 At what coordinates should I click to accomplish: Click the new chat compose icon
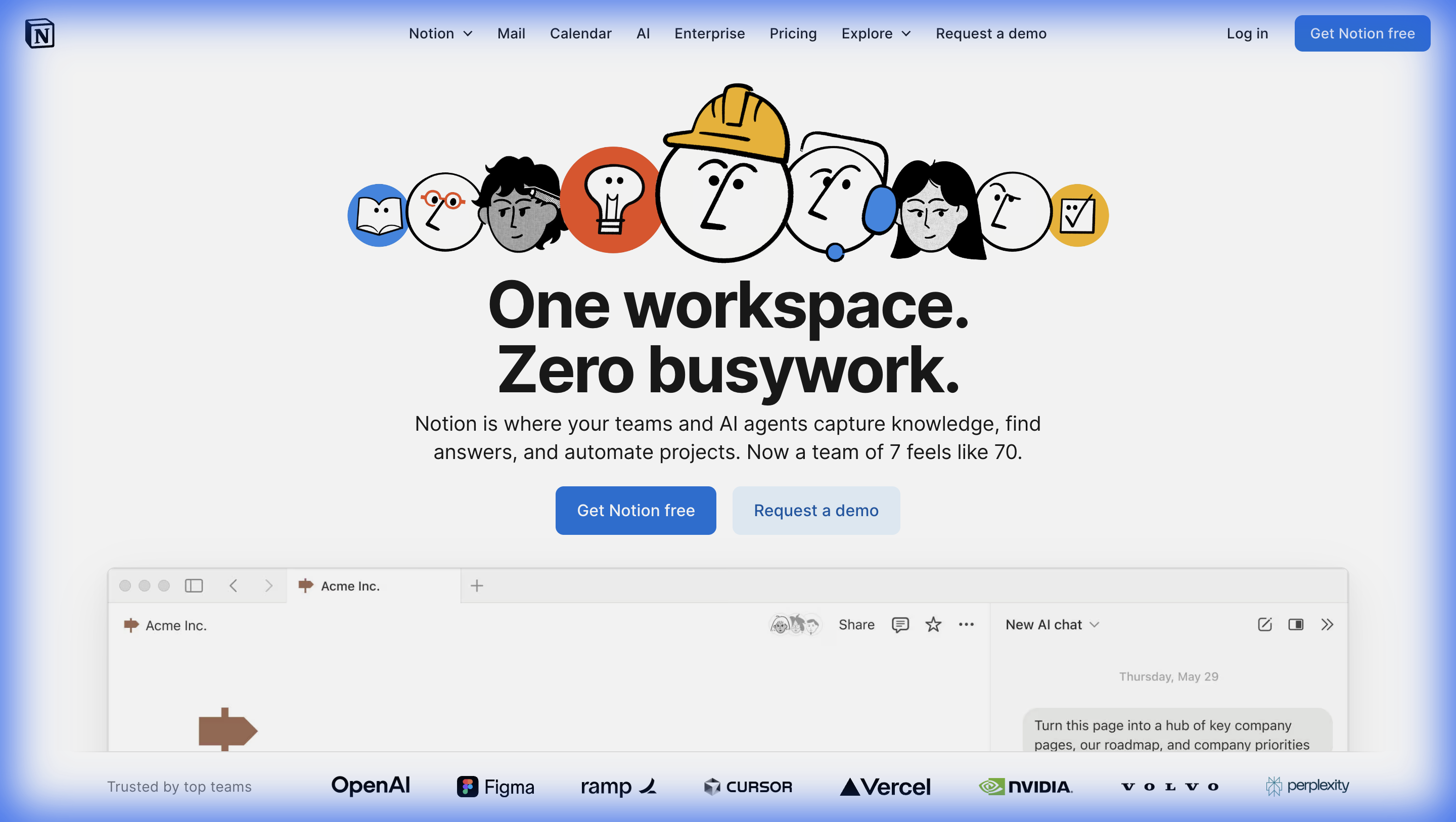pos(1264,624)
